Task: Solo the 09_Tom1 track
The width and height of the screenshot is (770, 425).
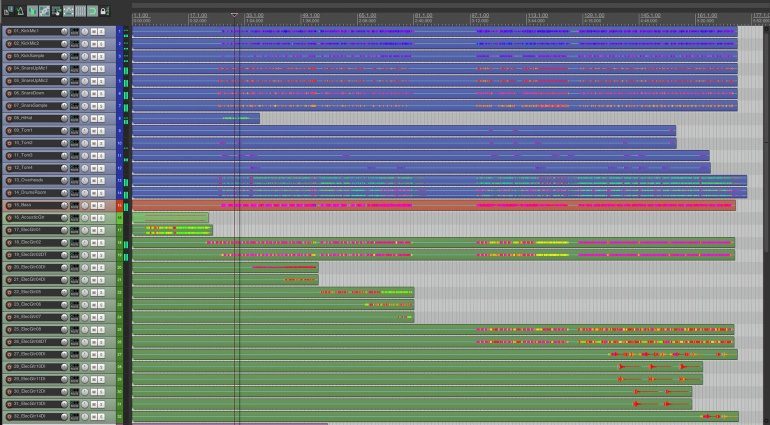Action: click(x=101, y=131)
